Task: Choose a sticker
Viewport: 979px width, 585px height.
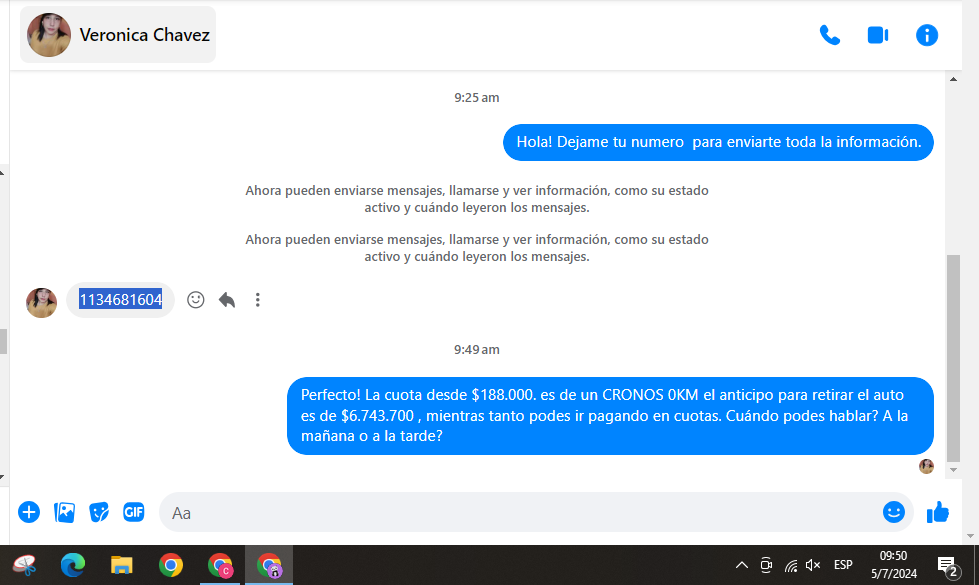Action: 99,512
